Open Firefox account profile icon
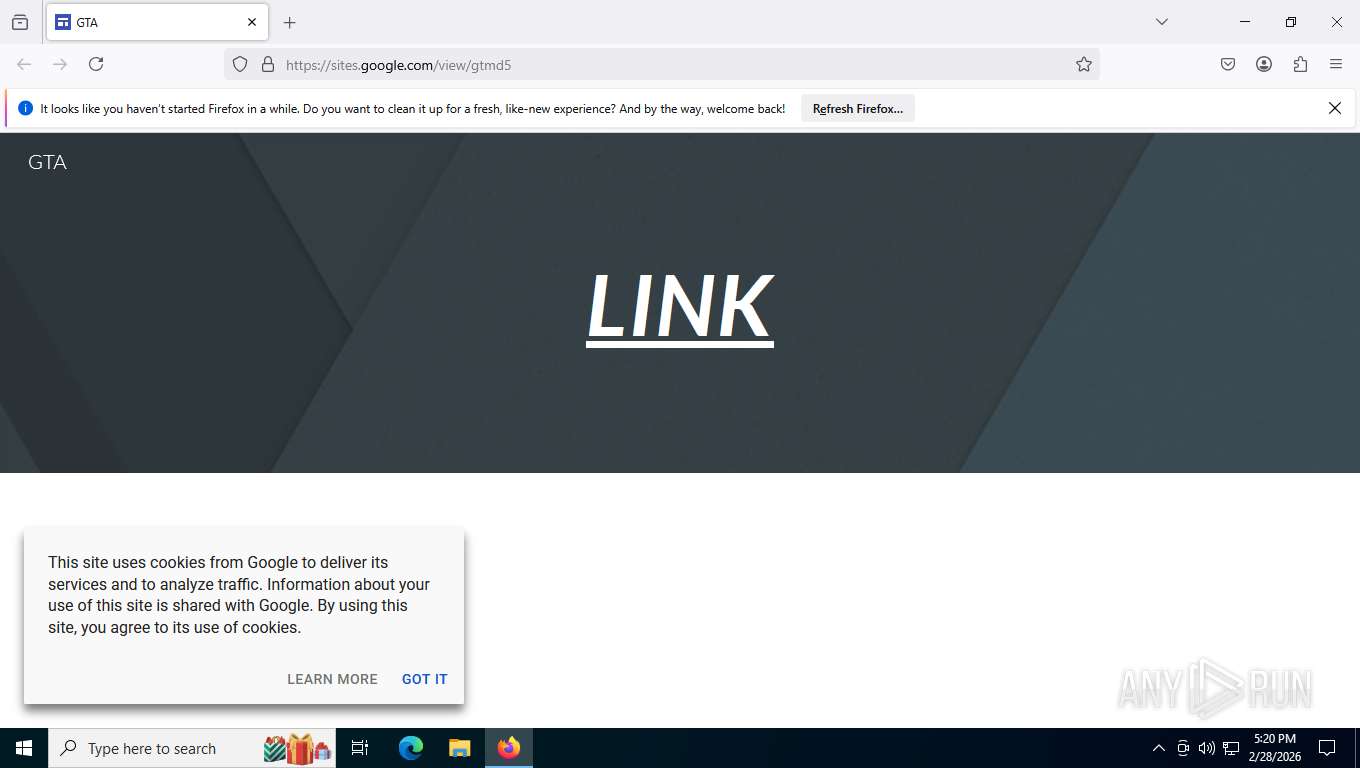The height and width of the screenshot is (768, 1360). (1264, 64)
